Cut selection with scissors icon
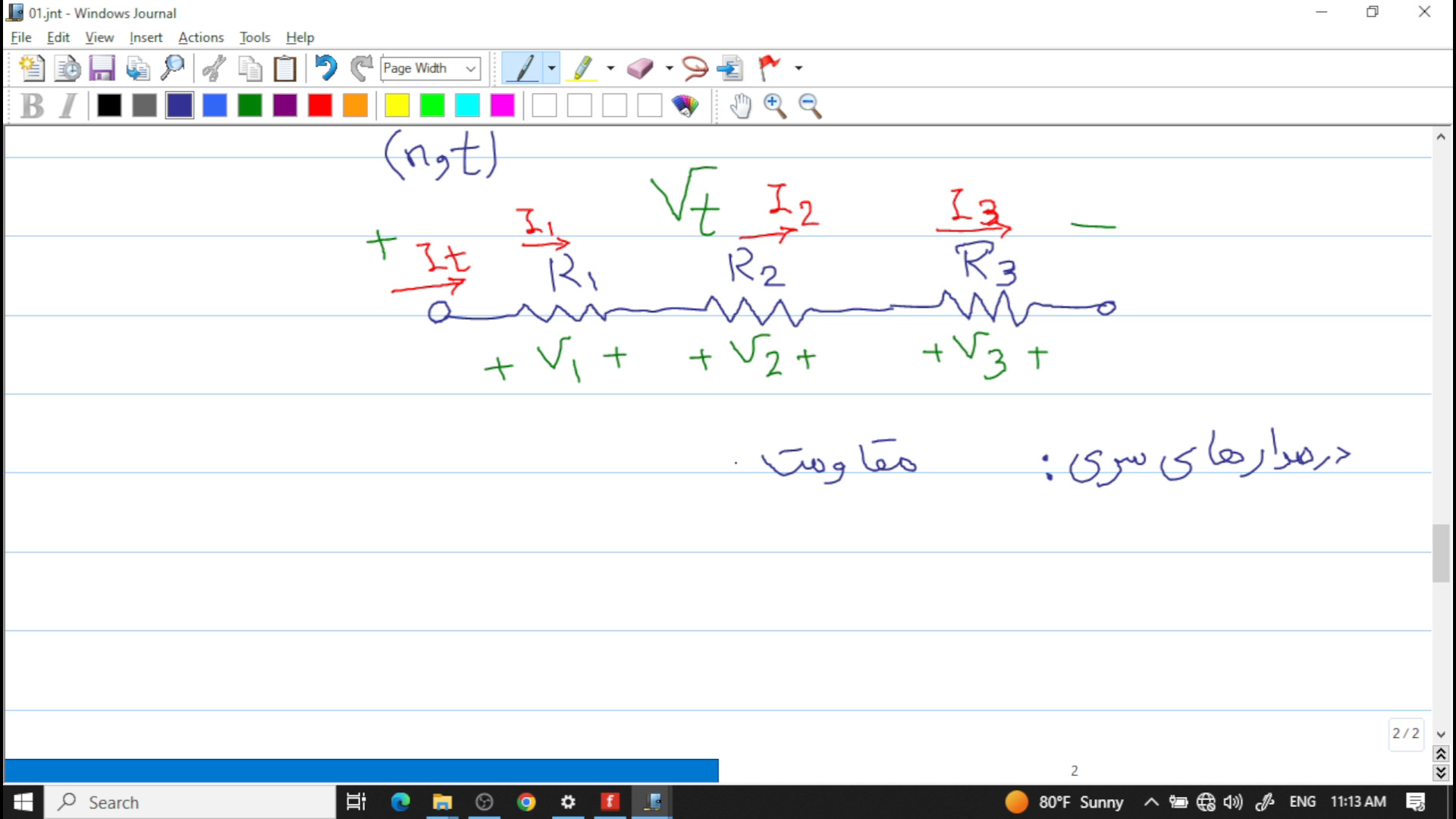The image size is (1456, 819). click(x=214, y=68)
